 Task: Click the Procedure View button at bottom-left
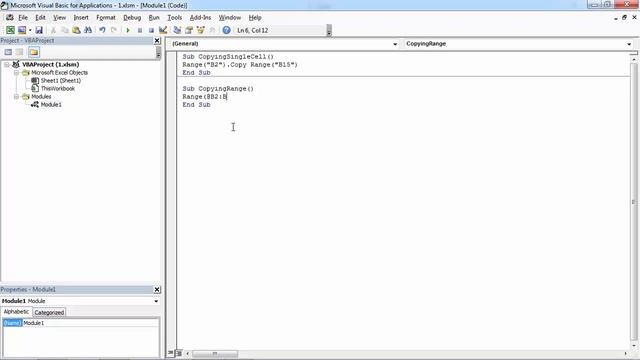click(171, 353)
